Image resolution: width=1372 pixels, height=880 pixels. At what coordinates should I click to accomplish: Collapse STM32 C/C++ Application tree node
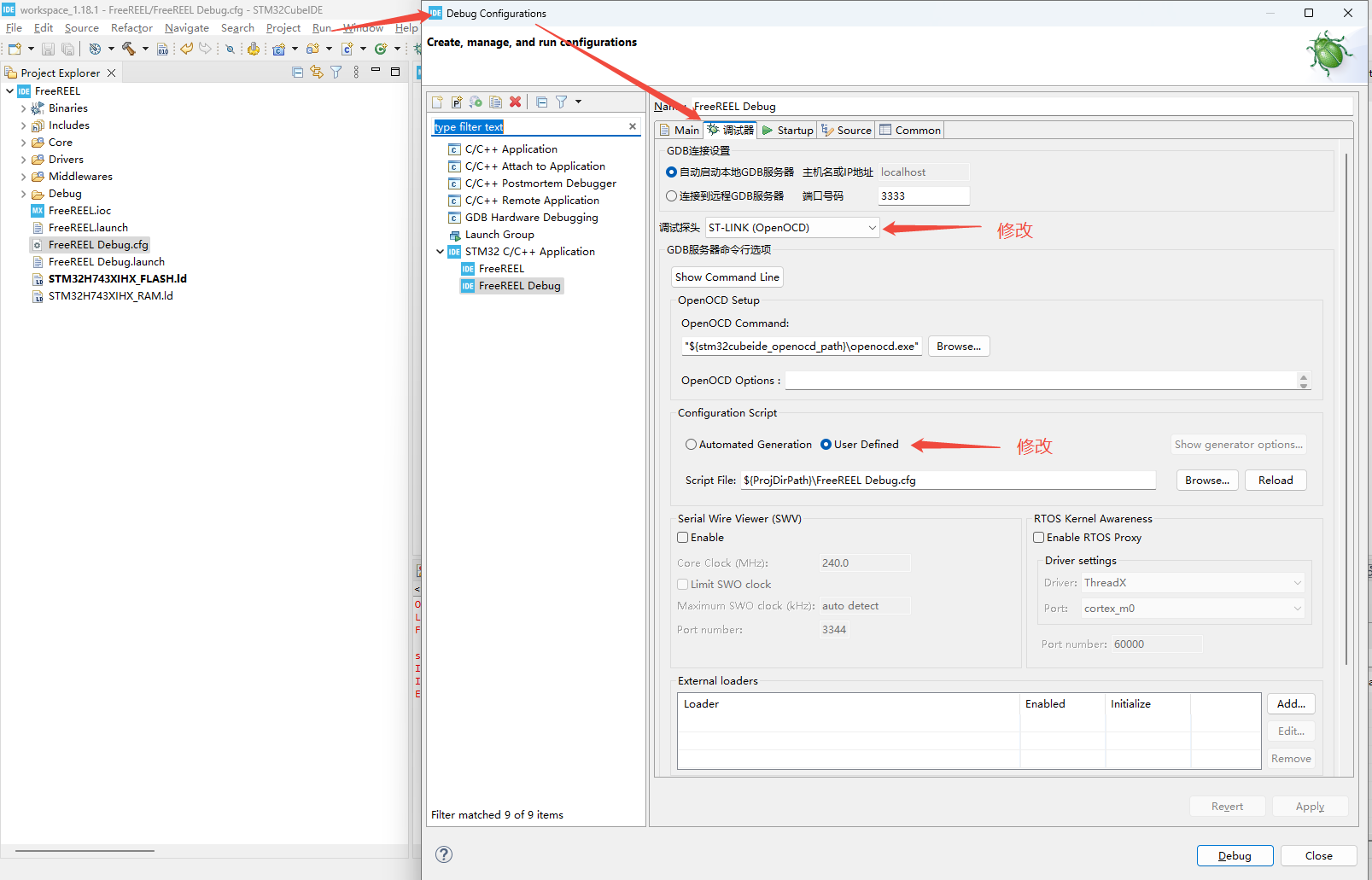point(441,252)
